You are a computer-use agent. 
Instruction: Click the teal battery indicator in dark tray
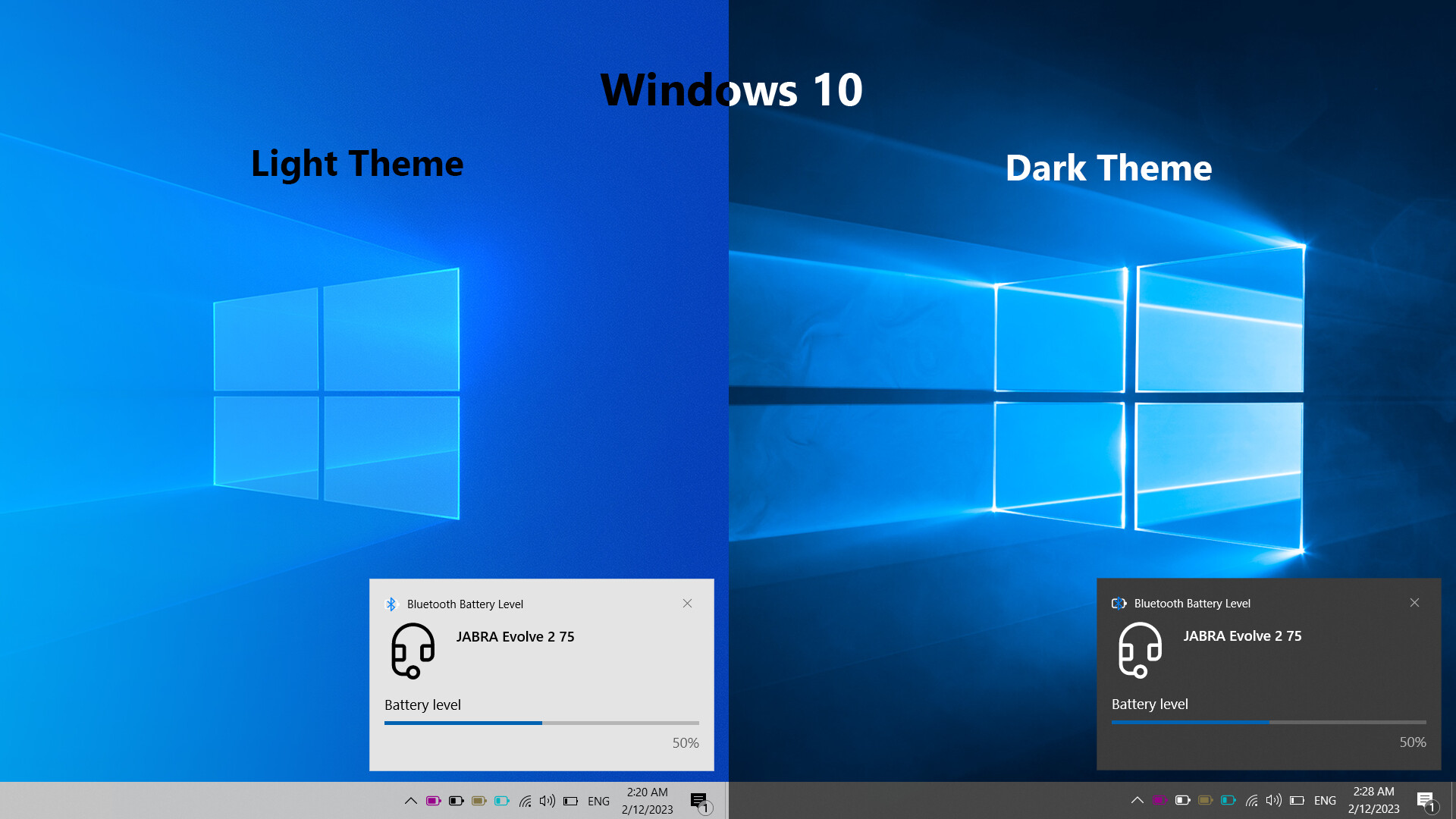pos(1228,801)
